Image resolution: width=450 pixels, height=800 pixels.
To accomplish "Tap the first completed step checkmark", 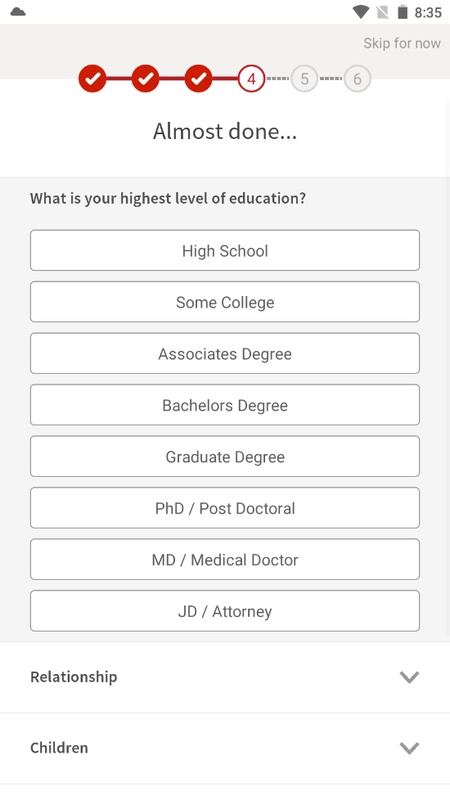I will point(92,79).
